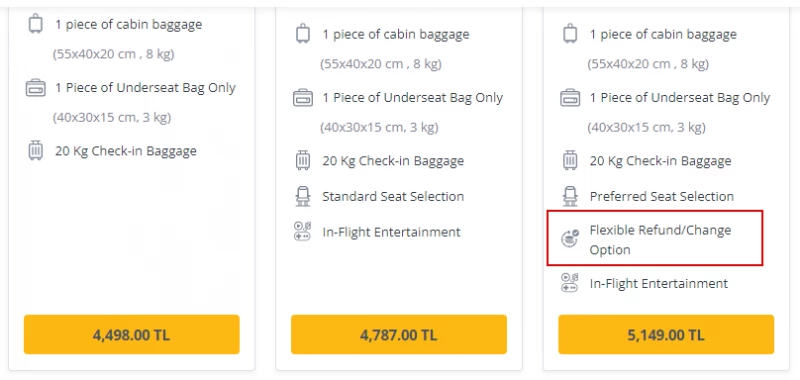Viewport: 800px width, 380px height.
Task: Click 1 Piece of Underseat Bag Only in right card
Action: point(680,98)
